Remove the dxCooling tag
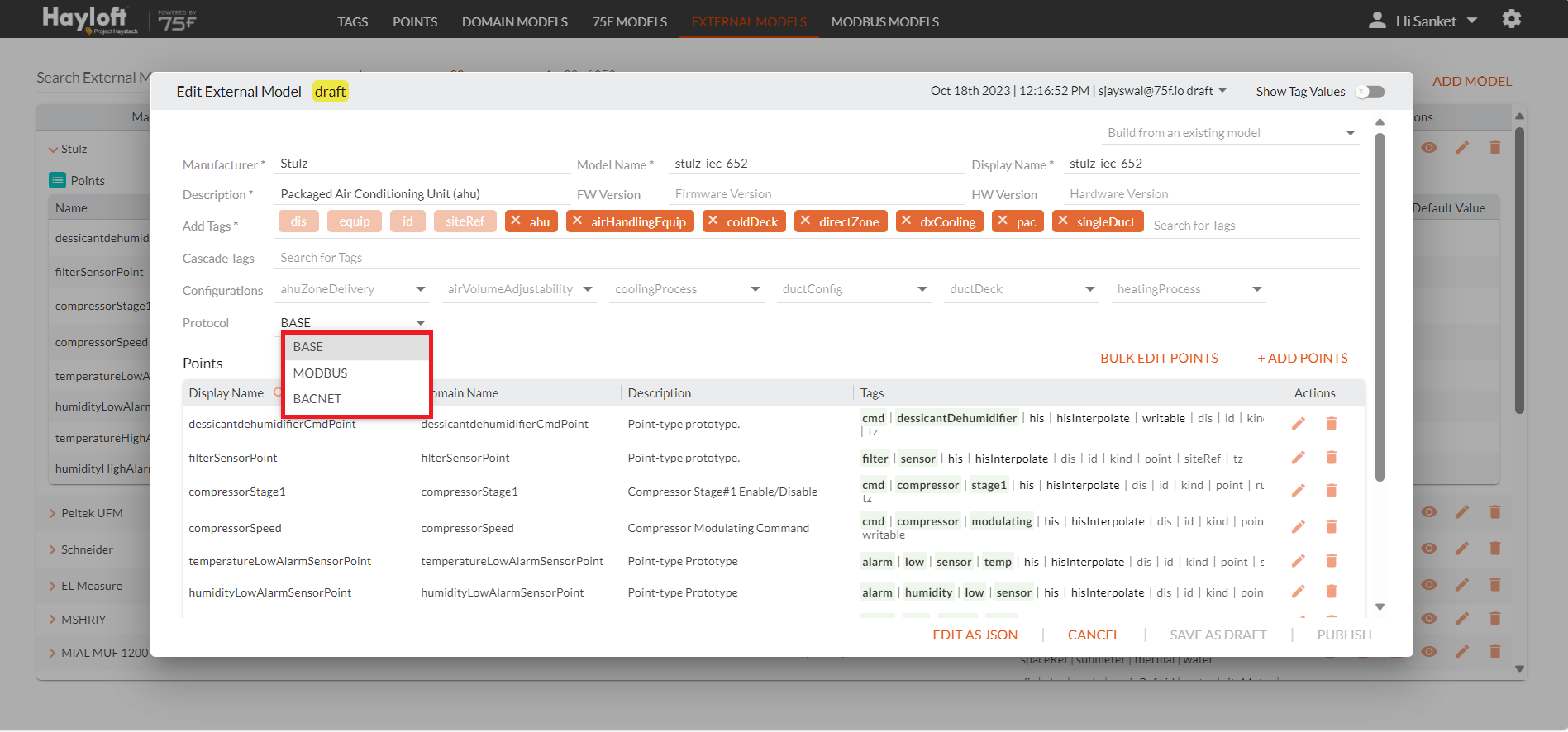The width and height of the screenshot is (1568, 732). 907,221
